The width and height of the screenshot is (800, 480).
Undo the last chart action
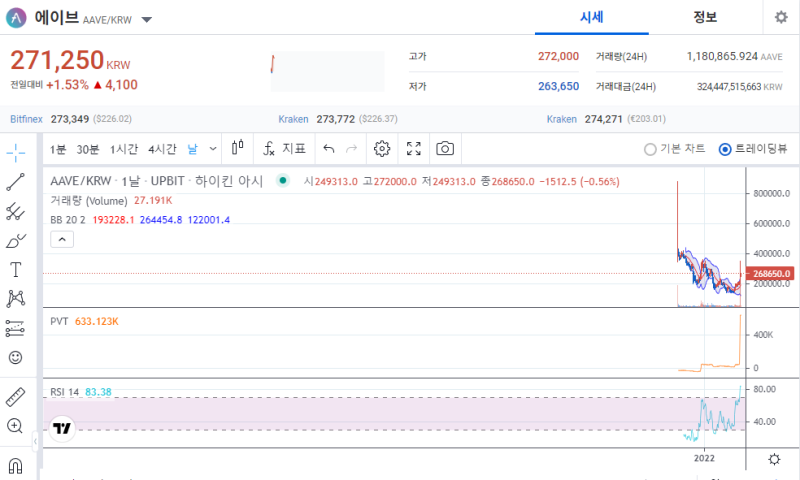(x=329, y=148)
